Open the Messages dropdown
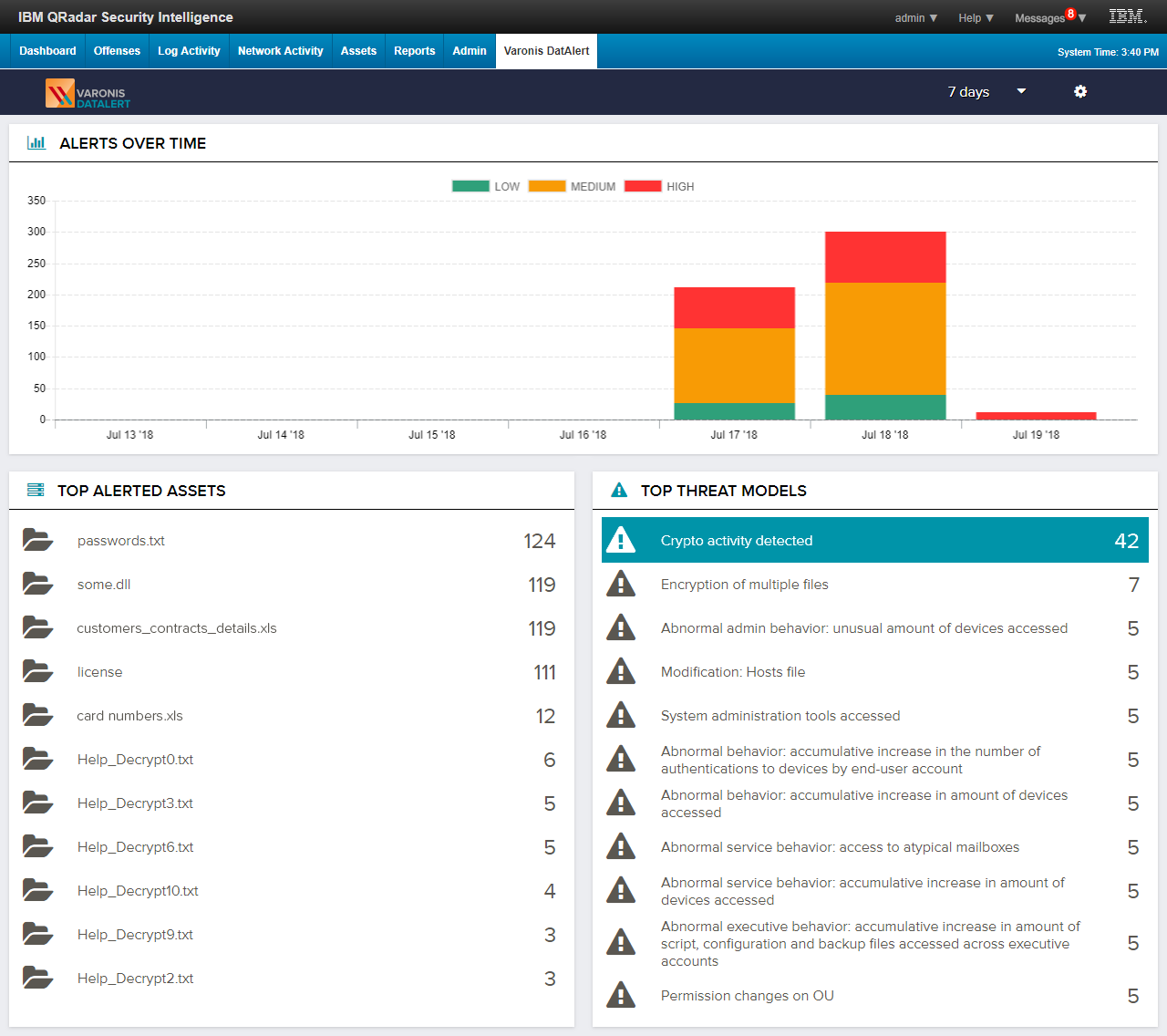 [x=1042, y=17]
